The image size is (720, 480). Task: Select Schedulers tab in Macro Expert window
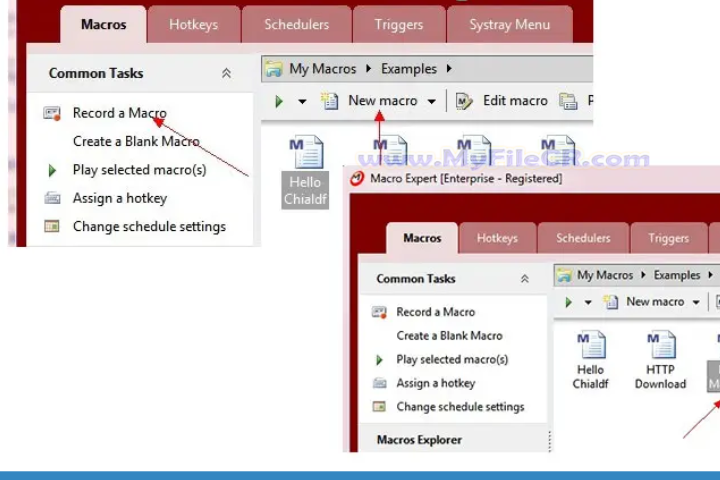583,238
